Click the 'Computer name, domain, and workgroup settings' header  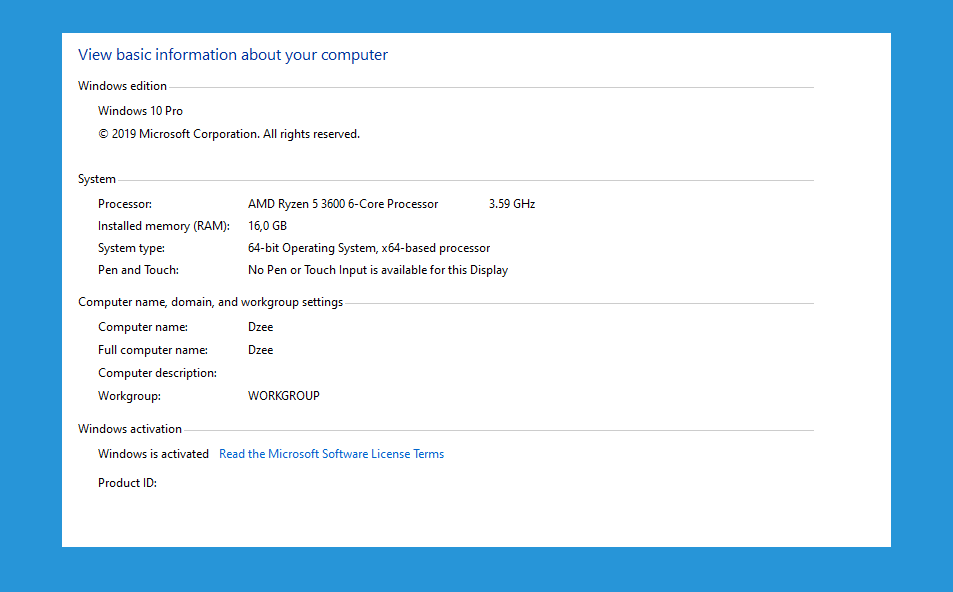pyautogui.click(x=210, y=302)
